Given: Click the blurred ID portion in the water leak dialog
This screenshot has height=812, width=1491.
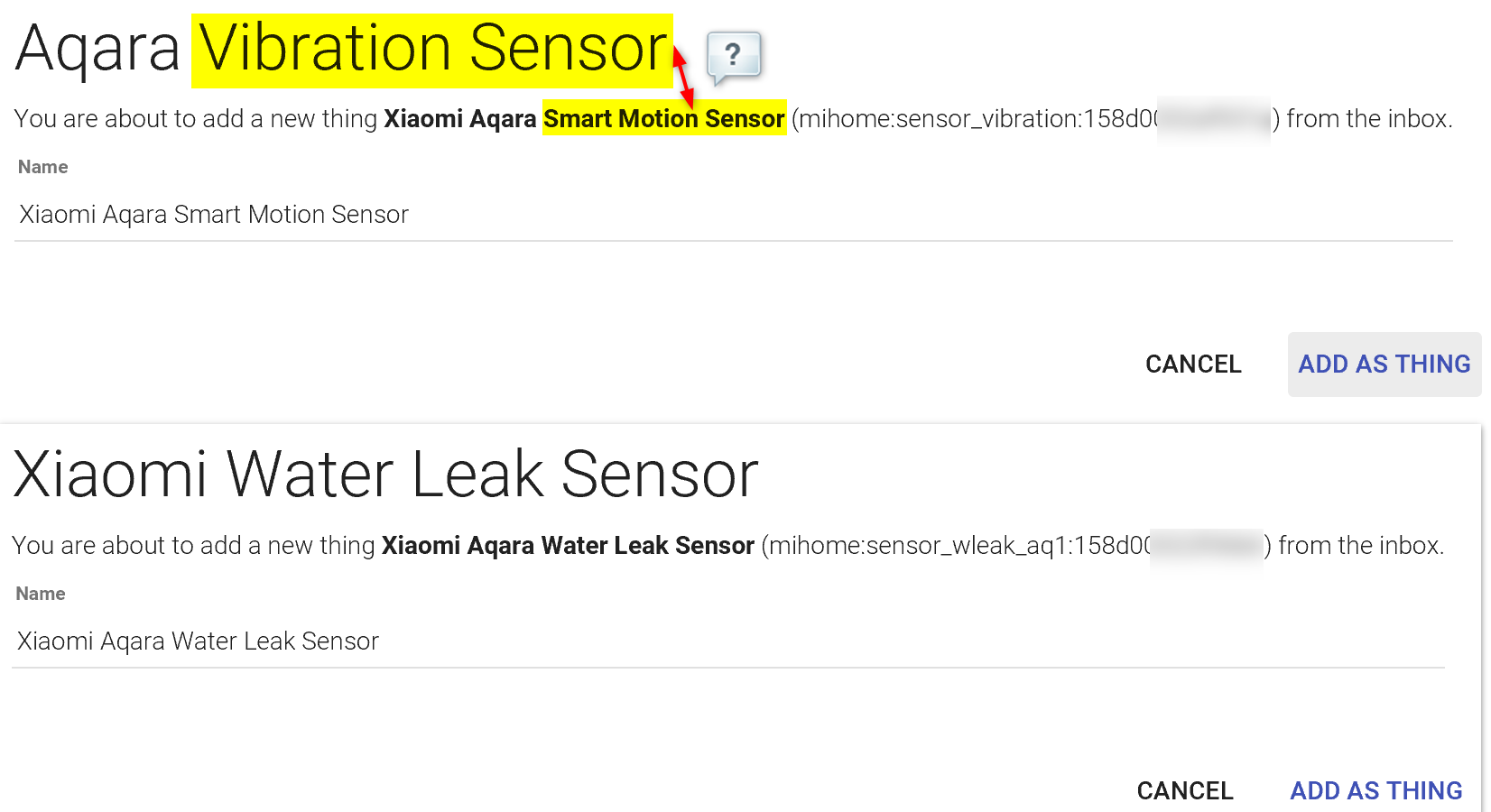Looking at the screenshot, I should 1206,546.
